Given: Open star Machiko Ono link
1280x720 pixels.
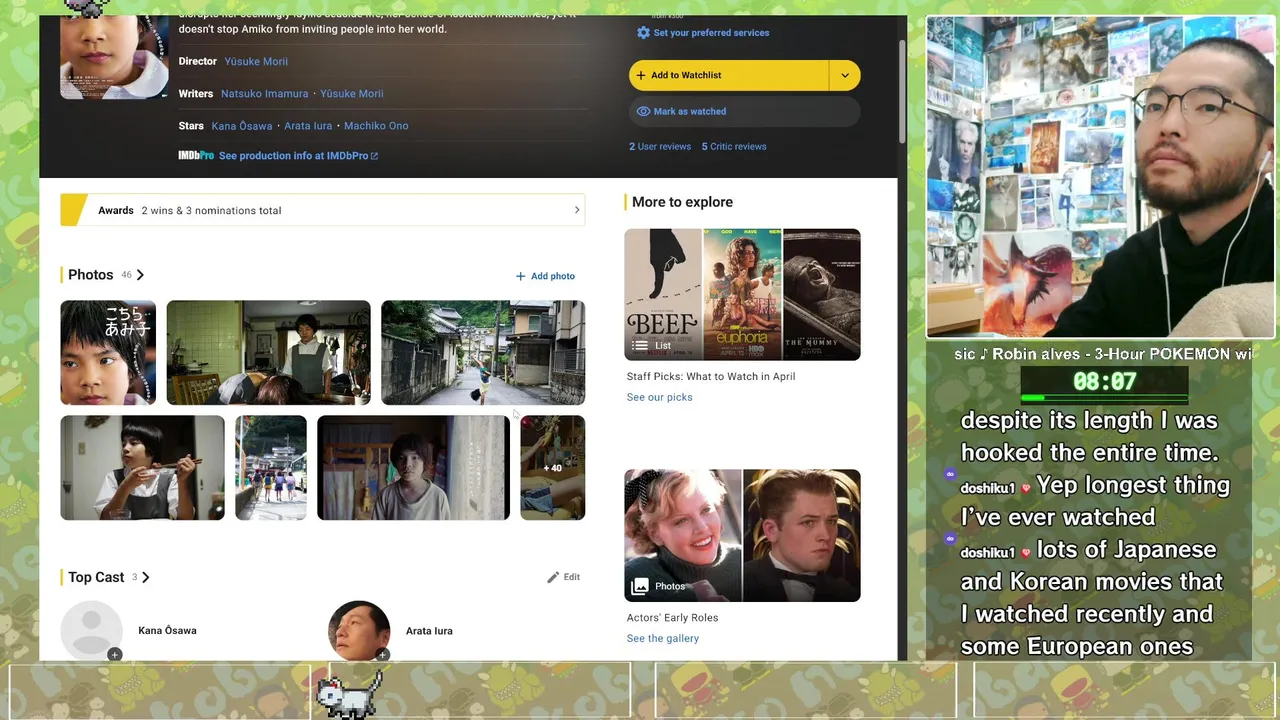Looking at the screenshot, I should [x=376, y=125].
